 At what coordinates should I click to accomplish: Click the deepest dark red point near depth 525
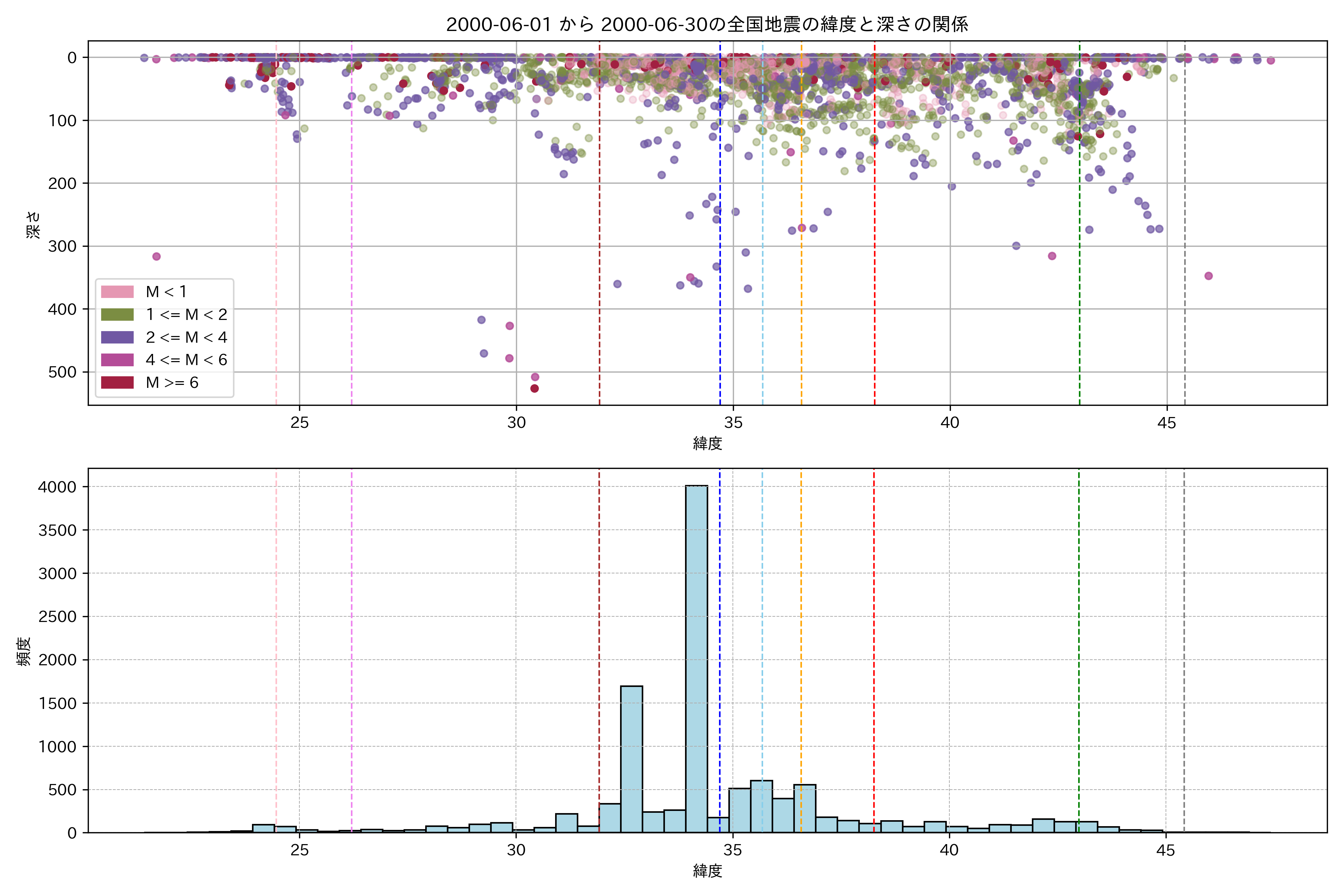click(x=535, y=389)
